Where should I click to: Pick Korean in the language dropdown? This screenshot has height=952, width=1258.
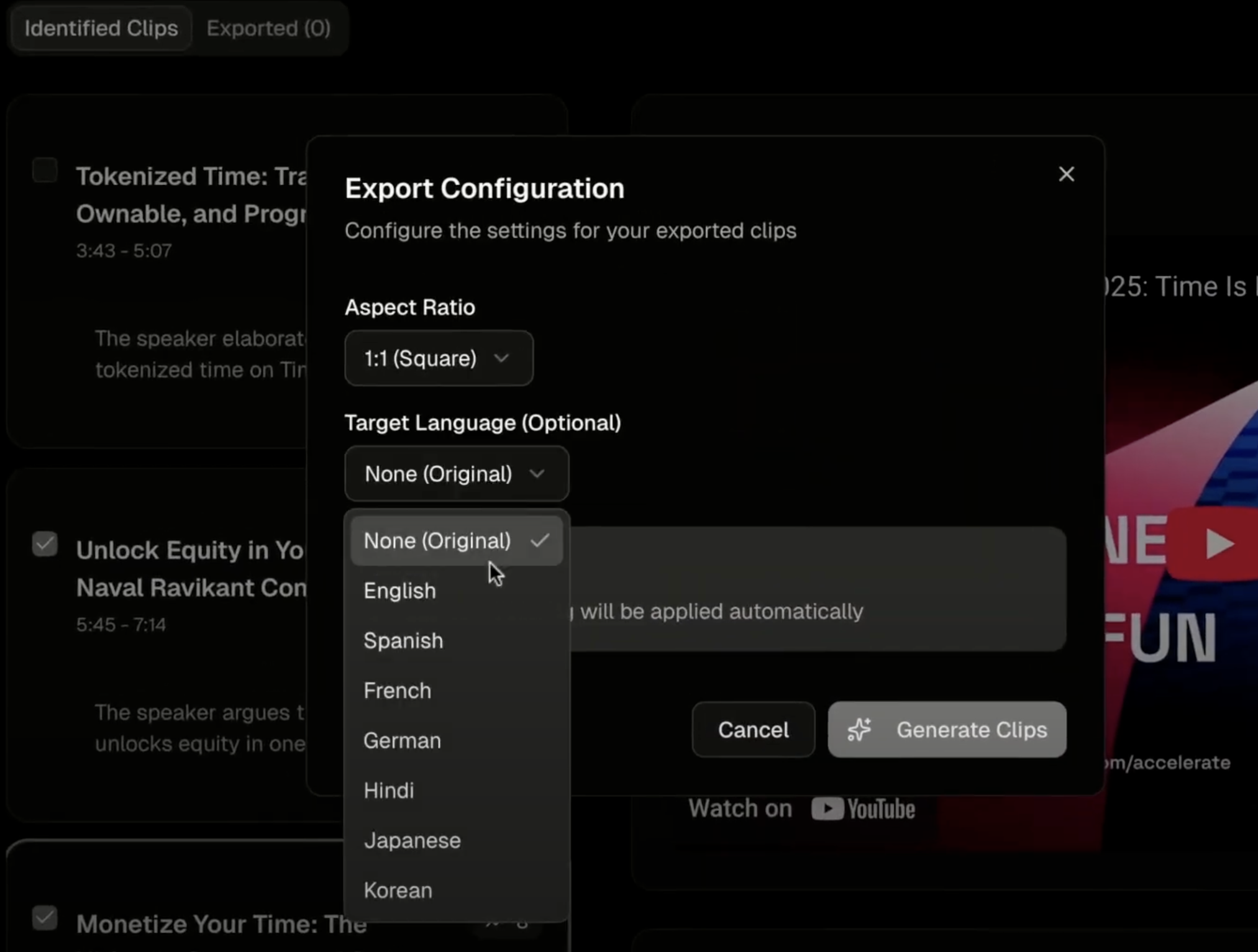pyautogui.click(x=398, y=891)
